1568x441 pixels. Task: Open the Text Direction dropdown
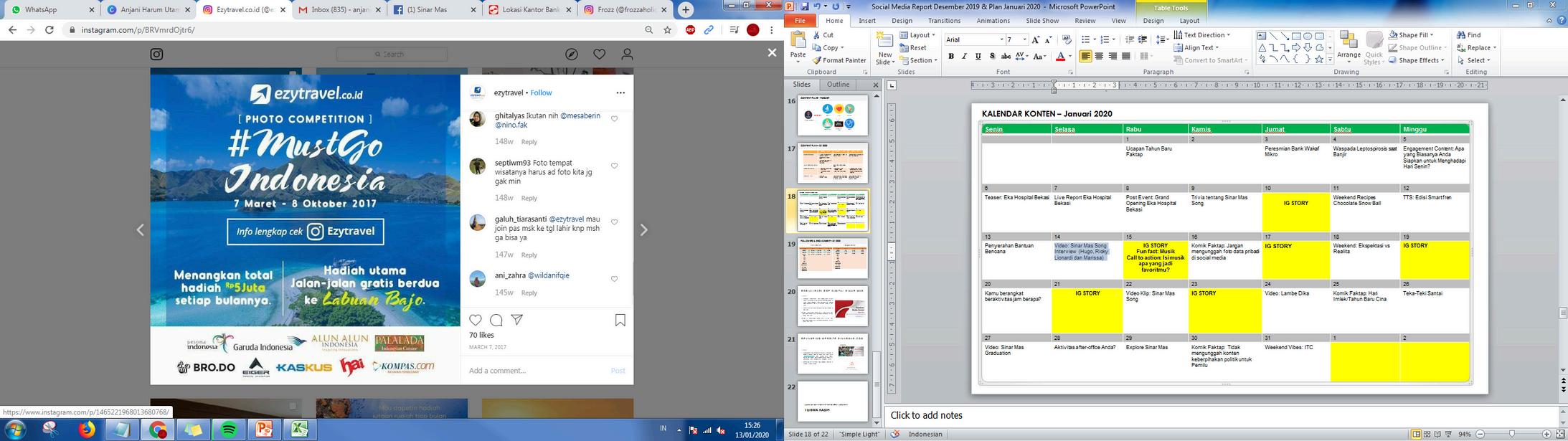pos(1201,35)
